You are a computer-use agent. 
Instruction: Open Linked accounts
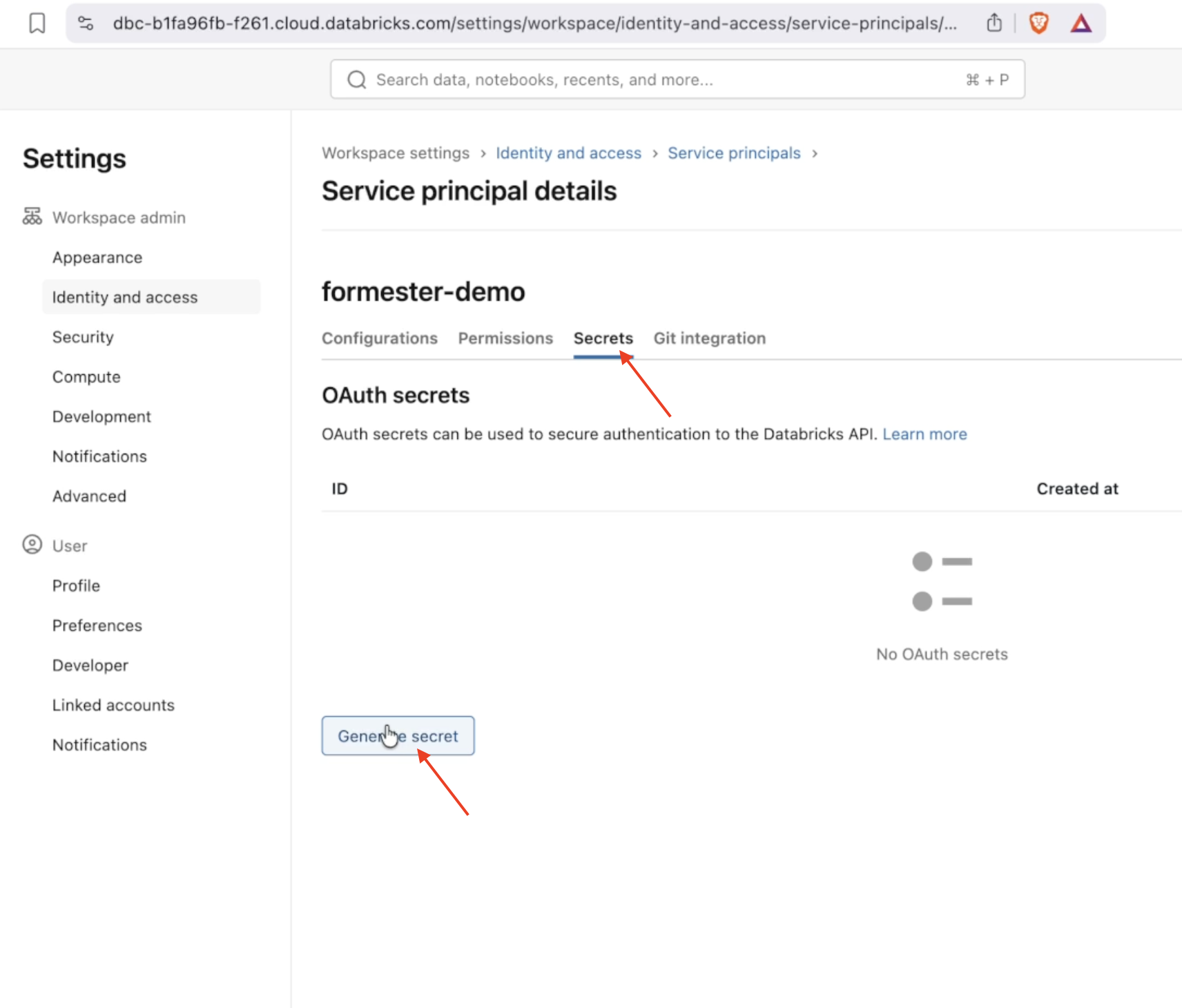point(113,705)
